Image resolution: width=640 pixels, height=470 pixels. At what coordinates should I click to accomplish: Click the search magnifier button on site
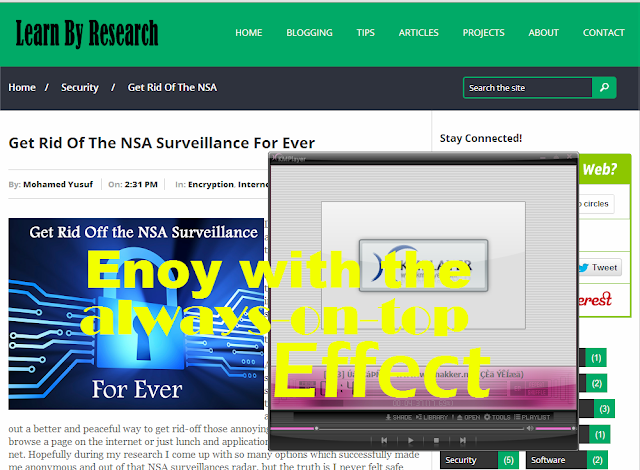[604, 87]
